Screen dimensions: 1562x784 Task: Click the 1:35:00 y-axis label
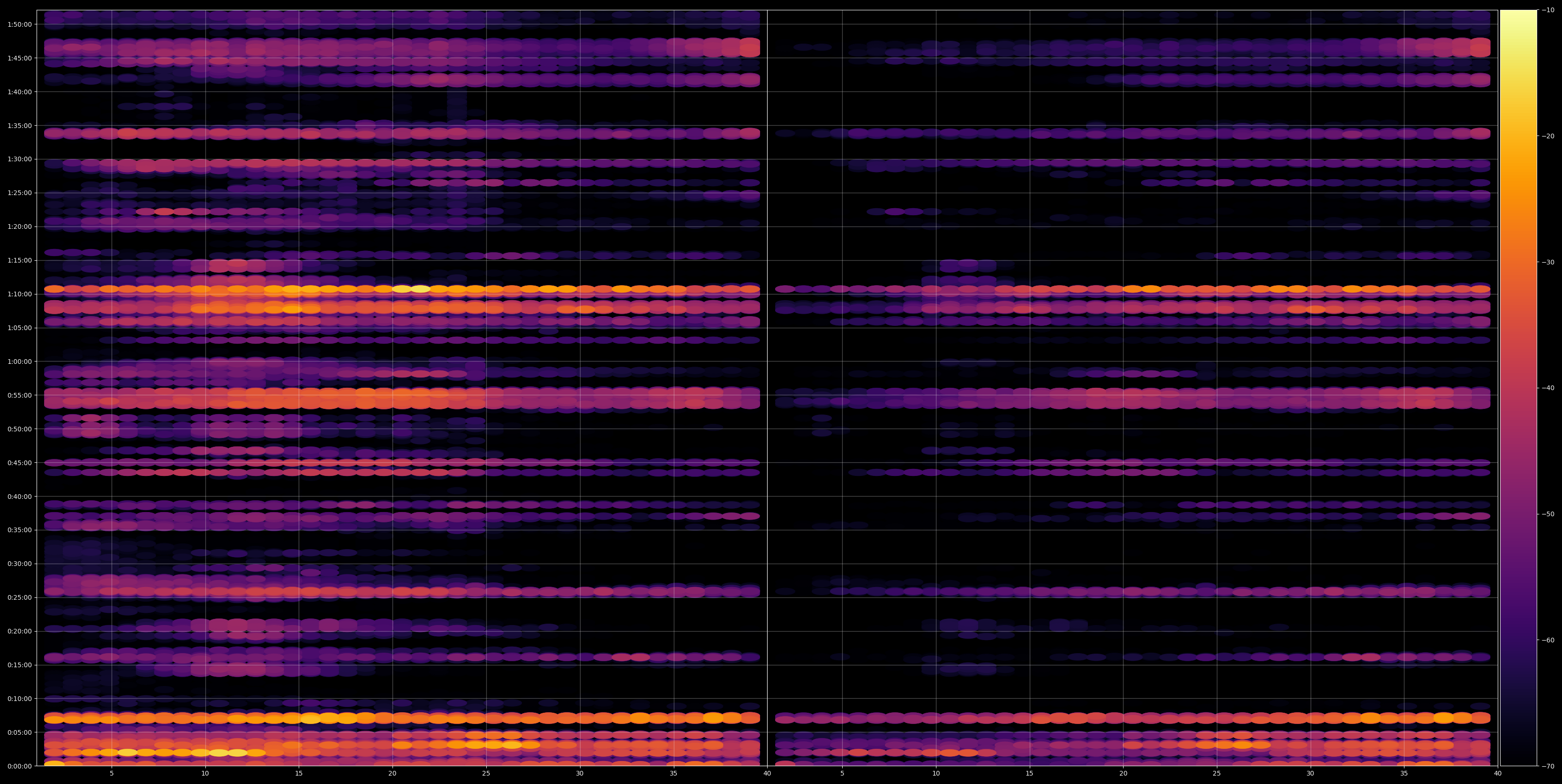coord(19,126)
